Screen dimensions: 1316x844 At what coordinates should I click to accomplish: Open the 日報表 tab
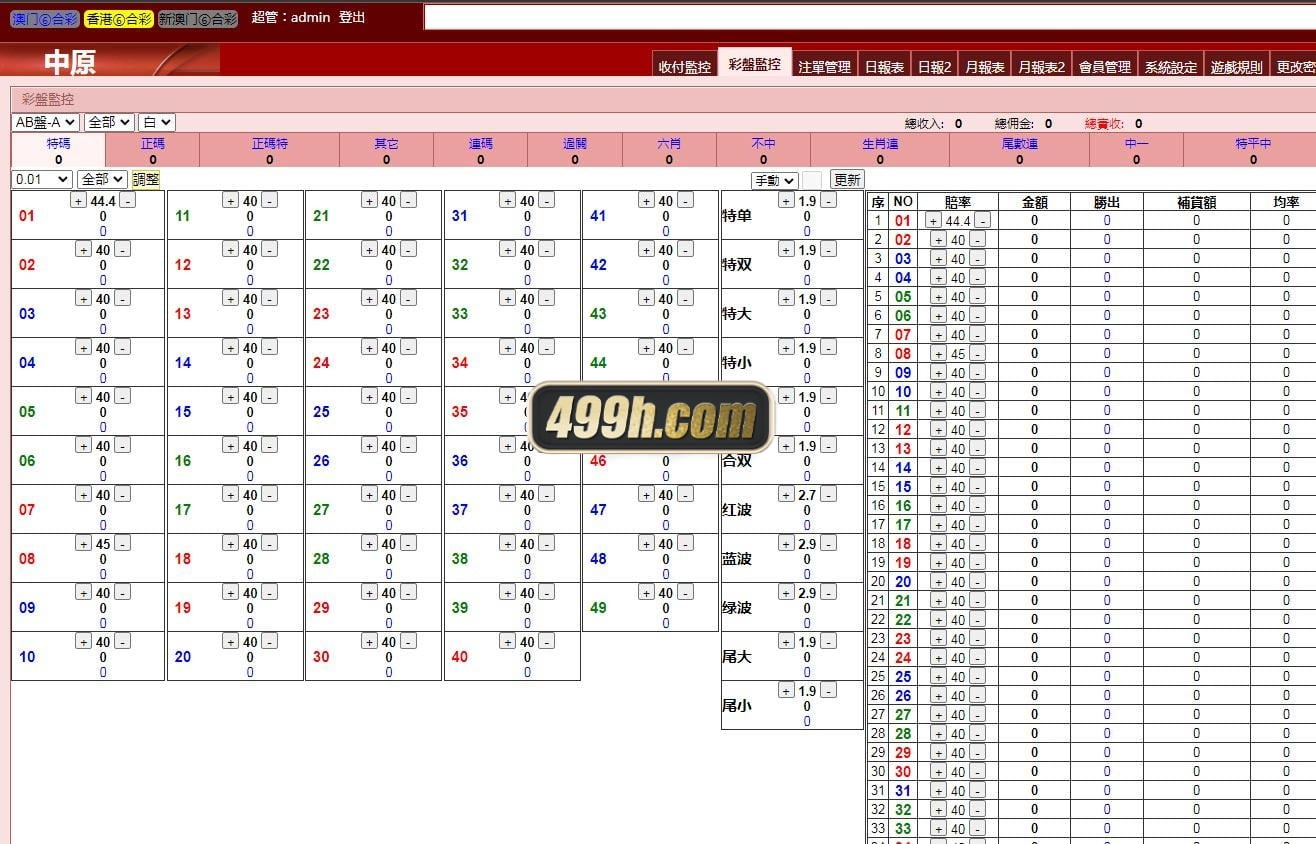884,66
